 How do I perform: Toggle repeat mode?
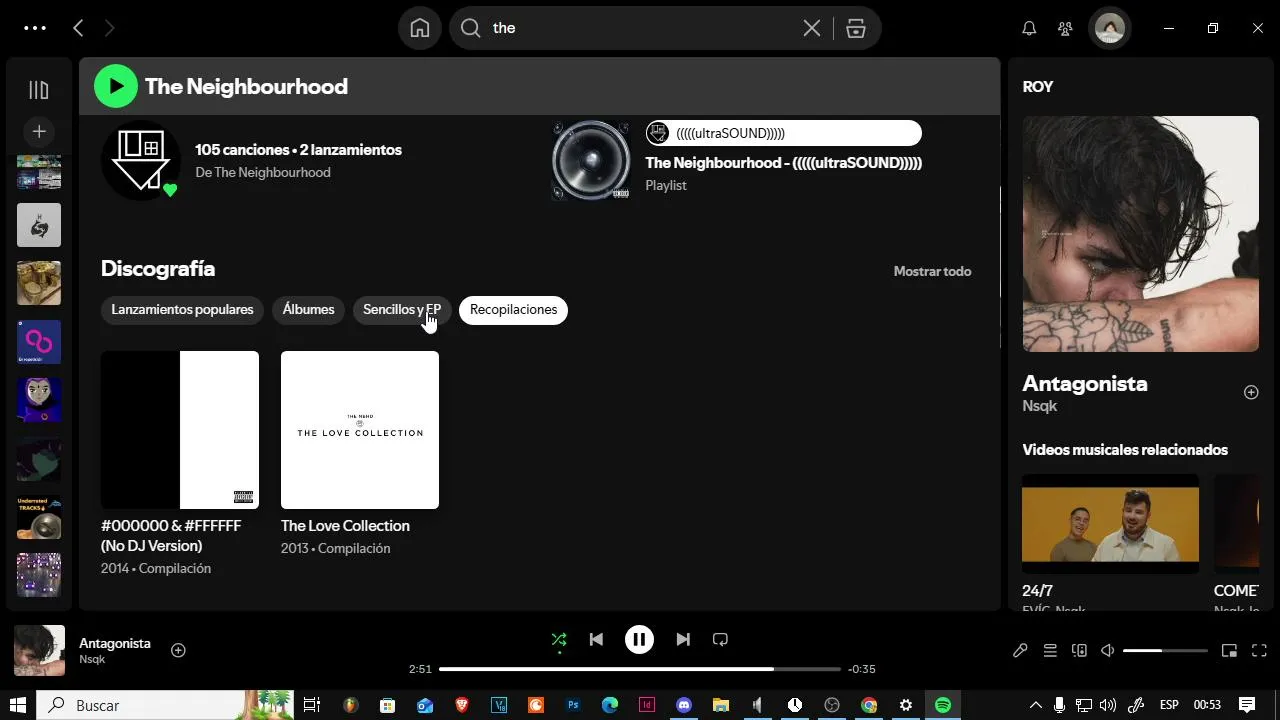point(720,640)
